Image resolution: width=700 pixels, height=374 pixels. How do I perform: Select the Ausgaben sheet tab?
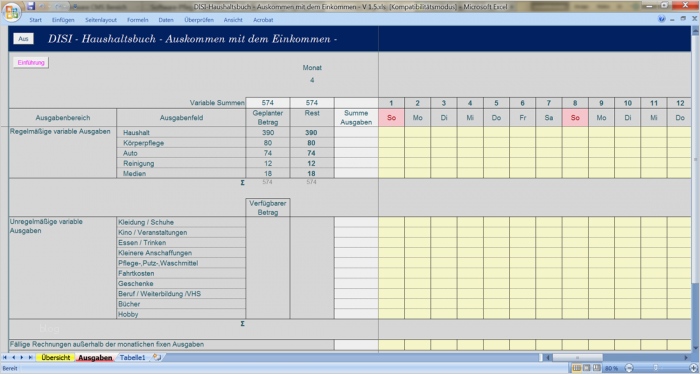click(x=95, y=357)
